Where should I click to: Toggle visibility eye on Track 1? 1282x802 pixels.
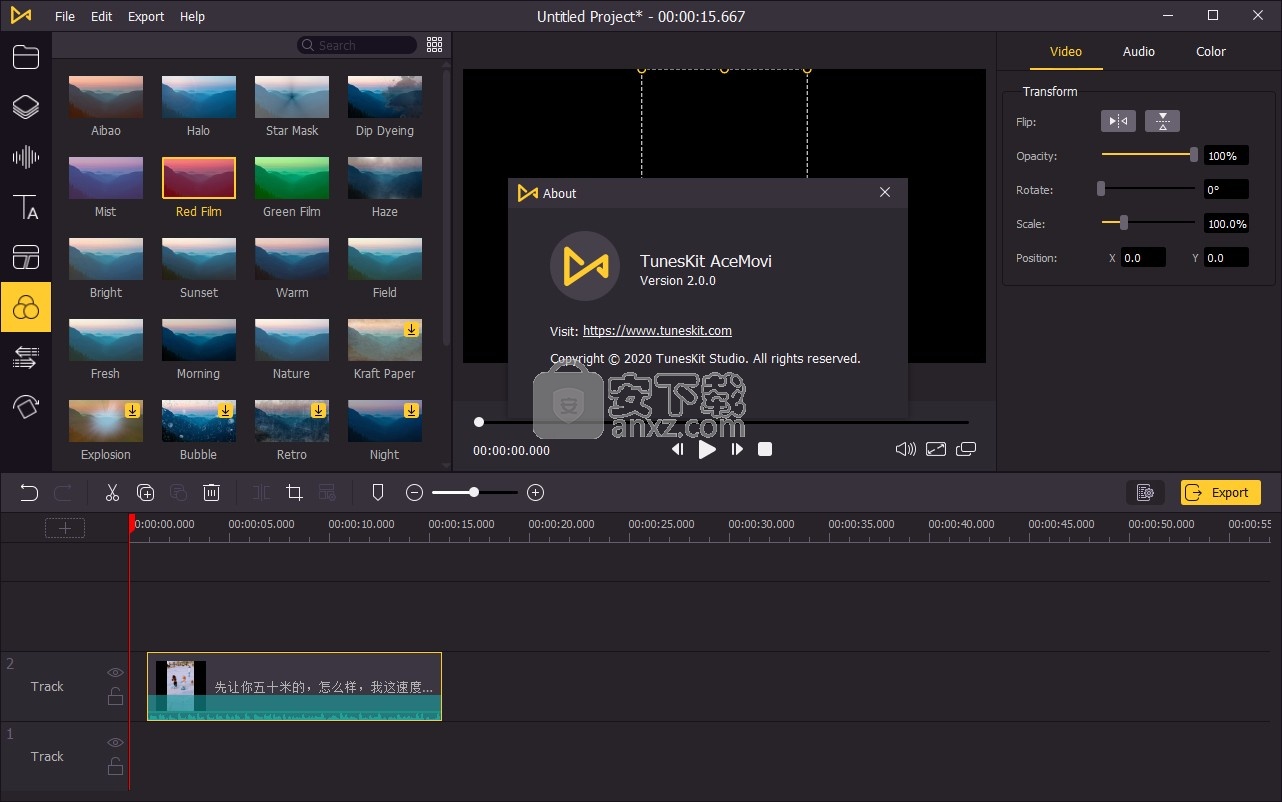(x=115, y=743)
